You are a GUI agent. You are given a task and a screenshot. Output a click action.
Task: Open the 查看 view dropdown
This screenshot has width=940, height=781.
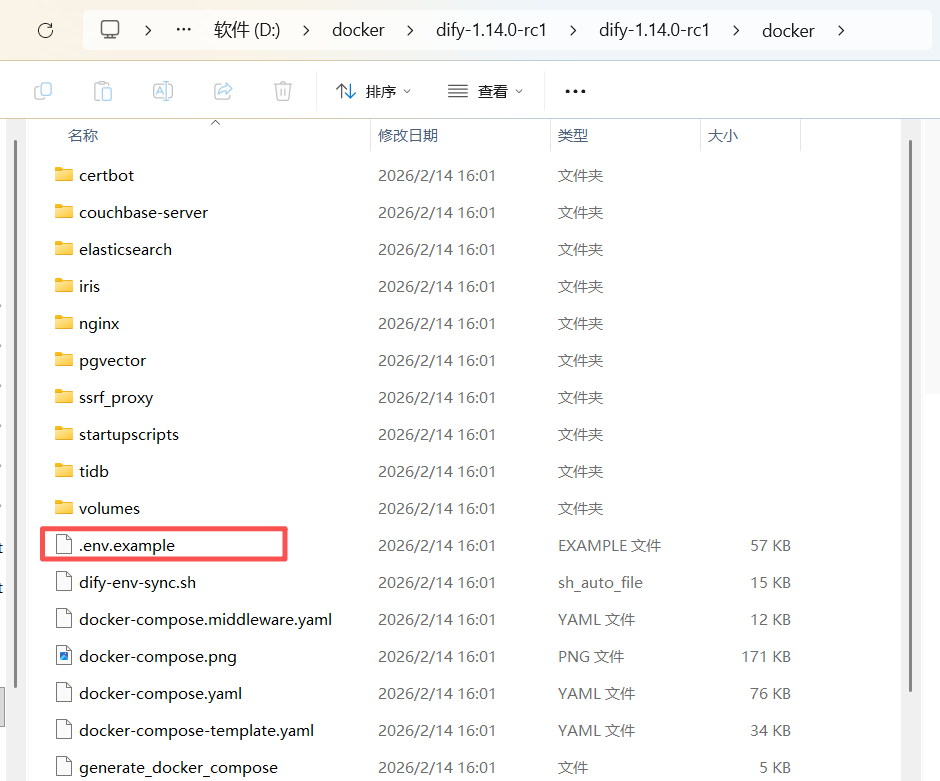pos(485,91)
